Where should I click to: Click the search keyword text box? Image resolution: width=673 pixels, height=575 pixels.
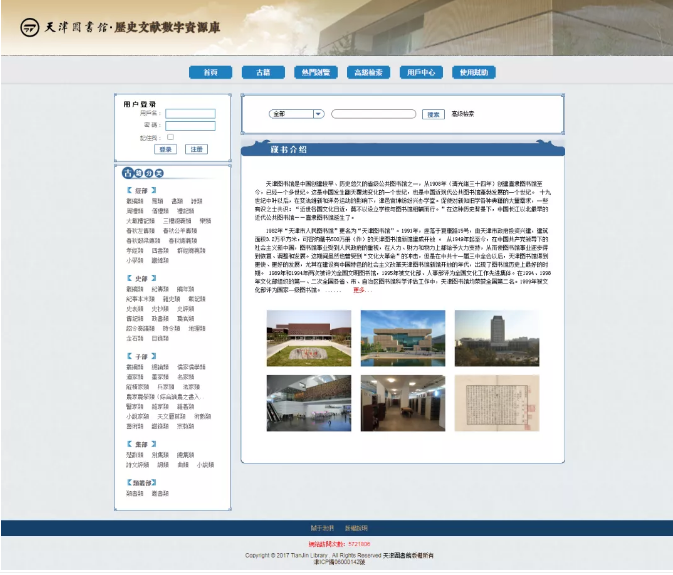coord(374,114)
